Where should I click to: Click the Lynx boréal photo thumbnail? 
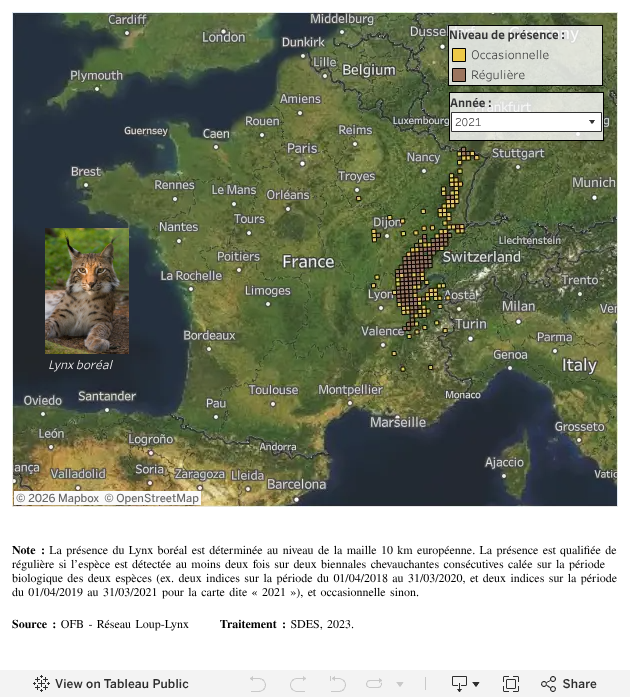(x=87, y=291)
